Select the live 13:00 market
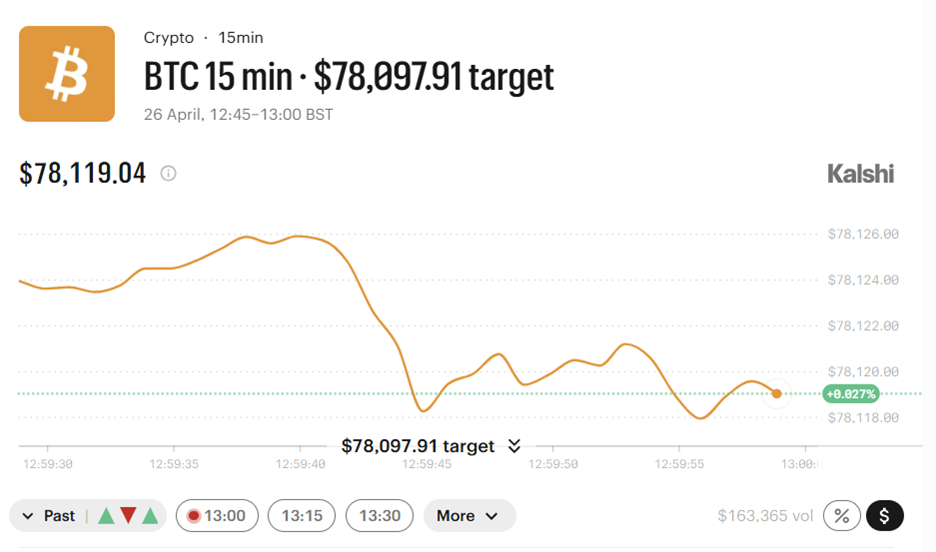936x552 pixels. pyautogui.click(x=217, y=516)
